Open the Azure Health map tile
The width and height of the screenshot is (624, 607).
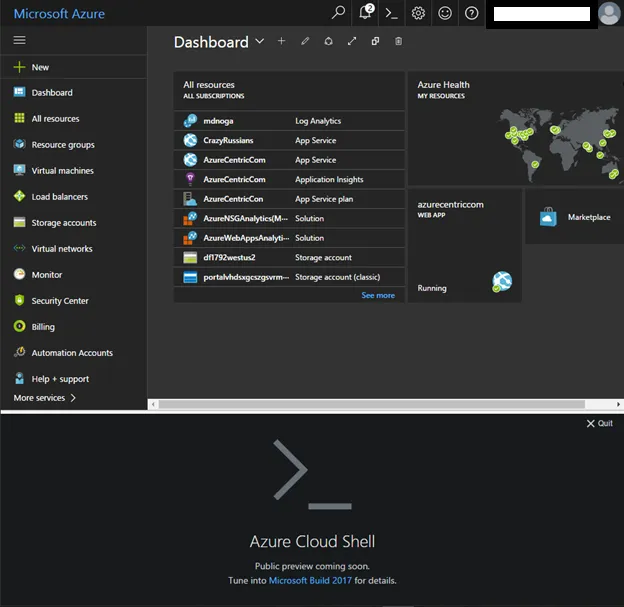click(x=516, y=128)
